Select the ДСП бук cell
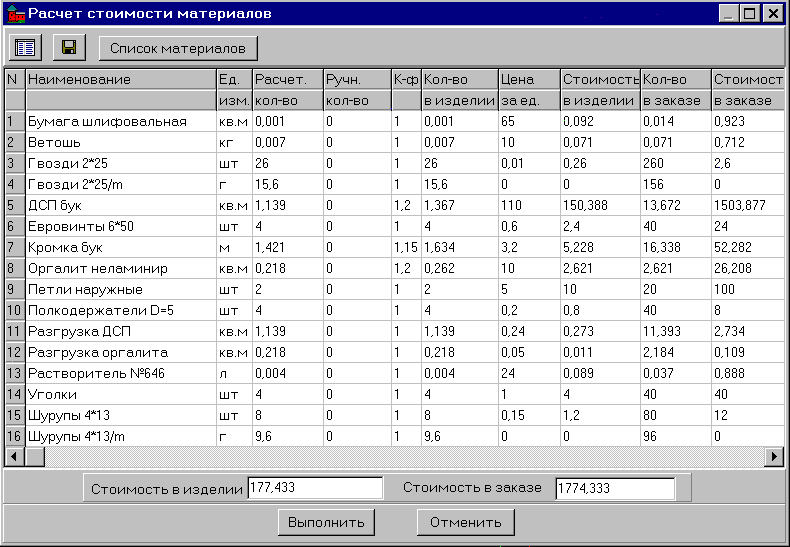790x547 pixels. (x=121, y=206)
